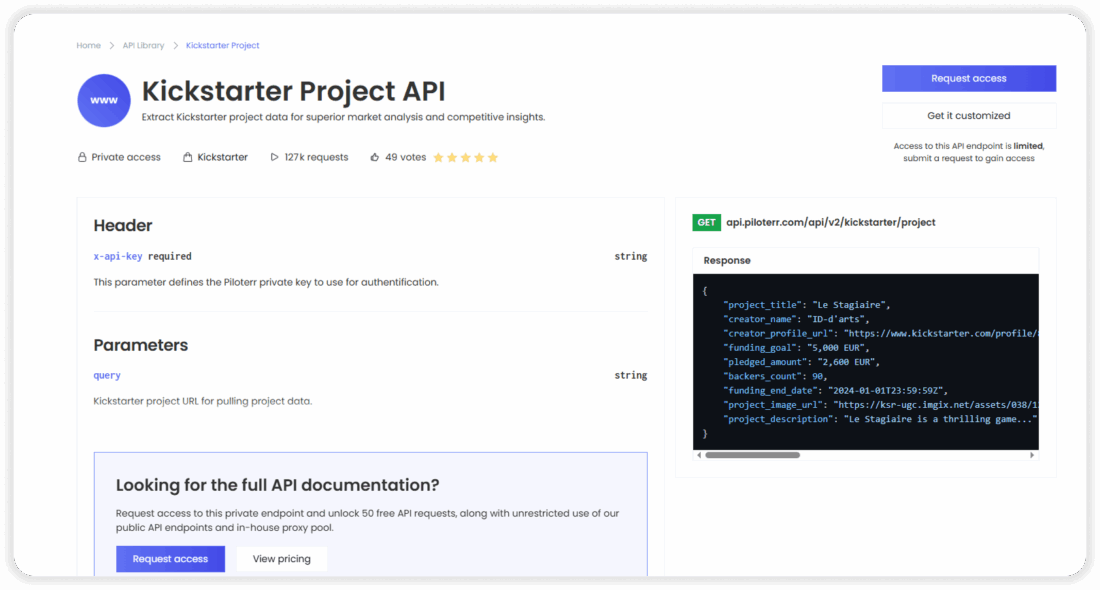Open View pricing button
This screenshot has height=590, width=1100.
[x=281, y=559]
